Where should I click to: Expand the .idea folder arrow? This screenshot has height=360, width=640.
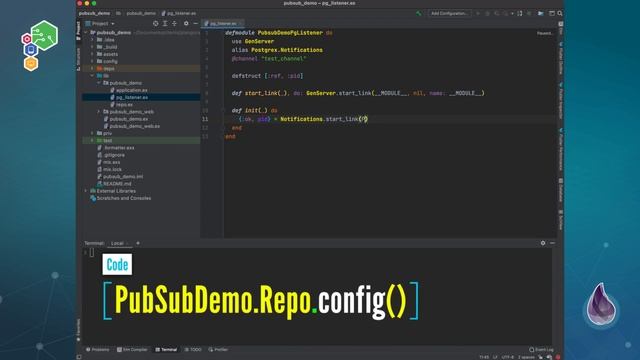click(93, 40)
